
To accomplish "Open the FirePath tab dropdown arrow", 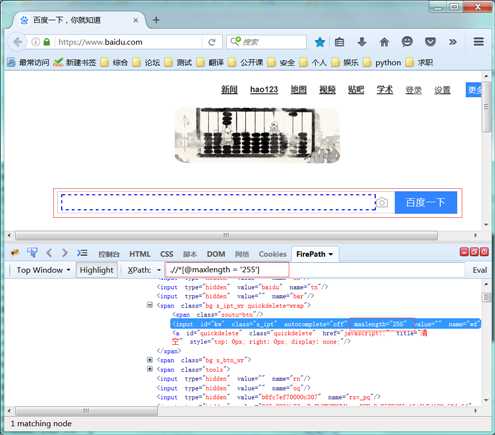I will (x=331, y=254).
